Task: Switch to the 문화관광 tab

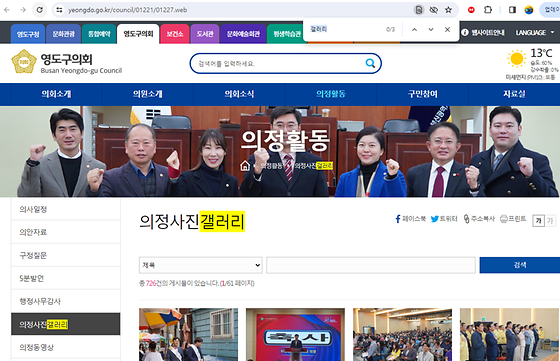Action: click(x=64, y=34)
